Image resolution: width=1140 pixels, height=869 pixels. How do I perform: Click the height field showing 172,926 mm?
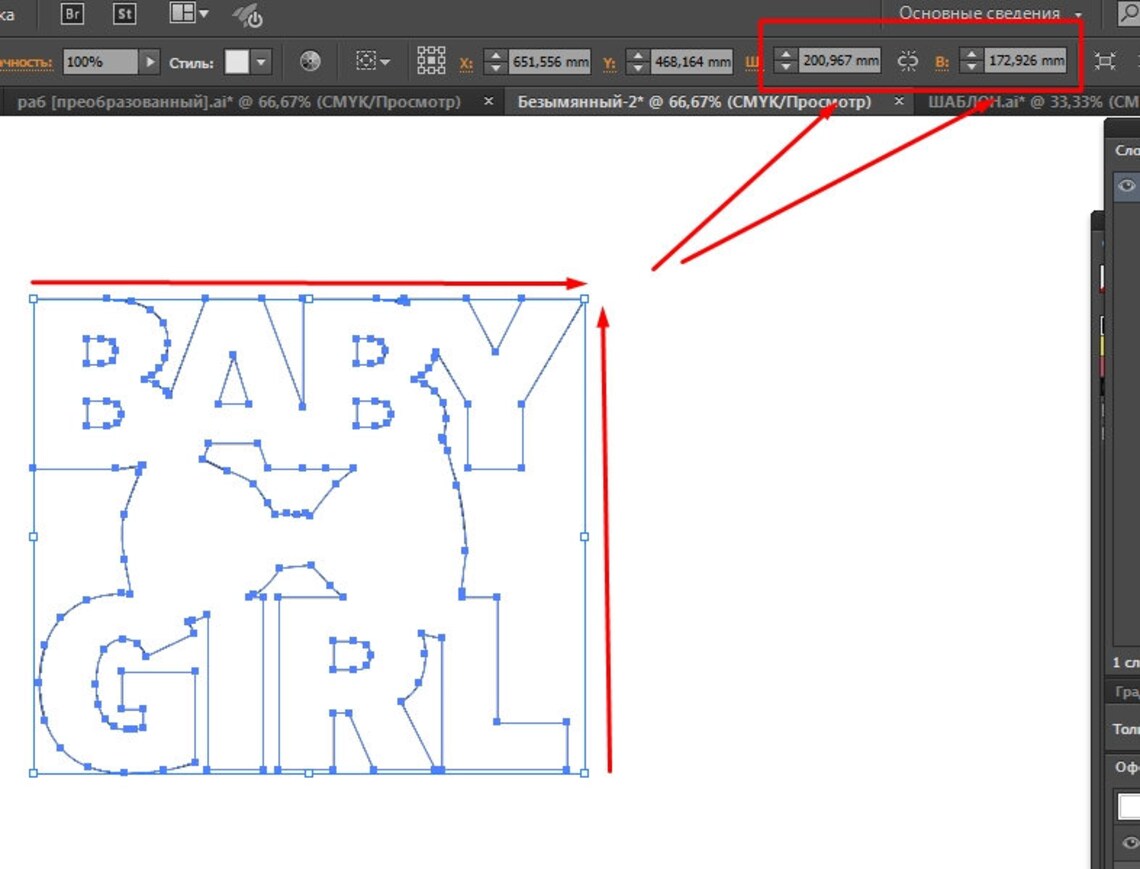coord(1026,60)
